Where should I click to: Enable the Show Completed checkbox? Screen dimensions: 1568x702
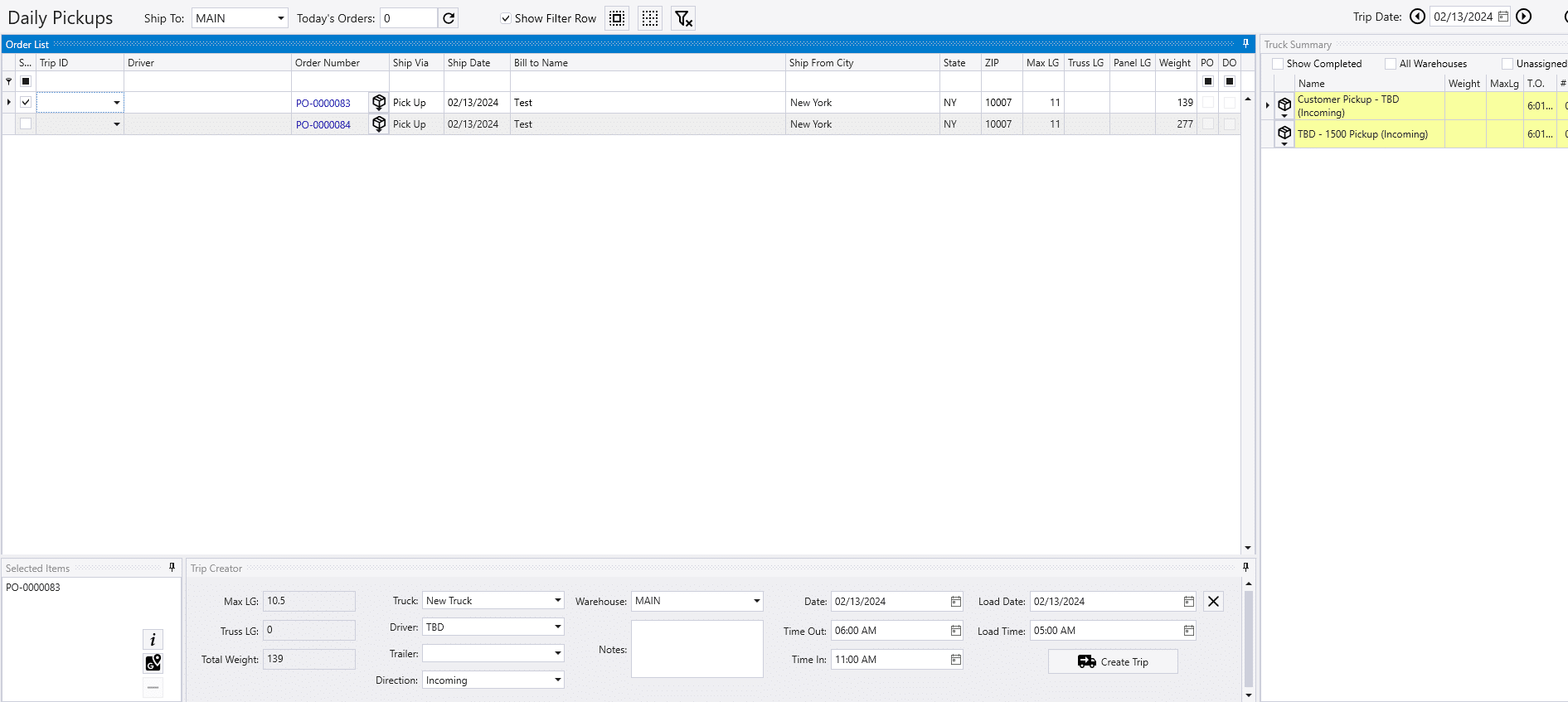coord(1278,64)
